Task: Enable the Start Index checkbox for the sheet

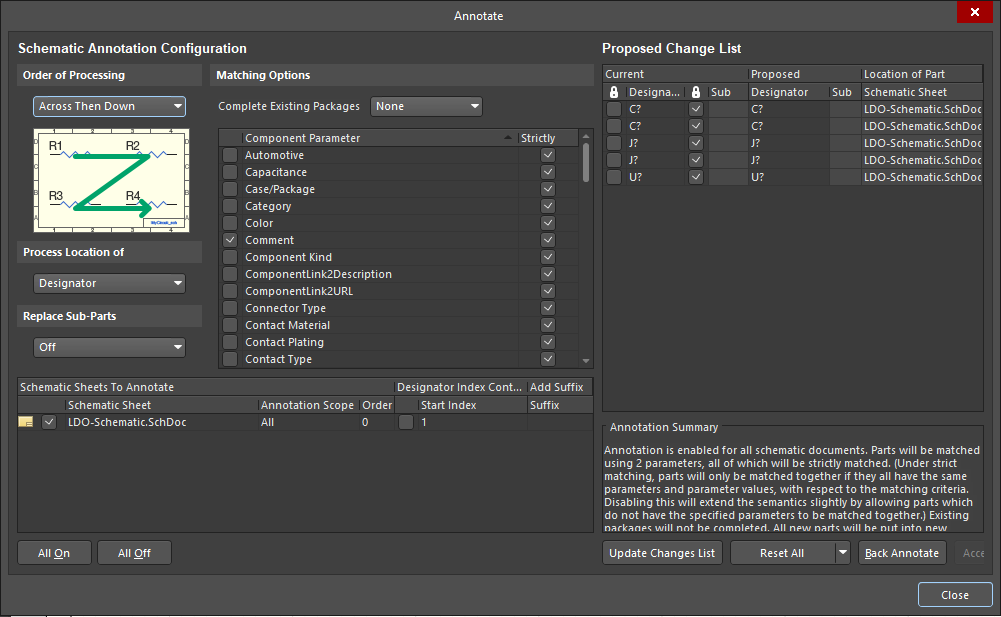Action: coord(406,422)
